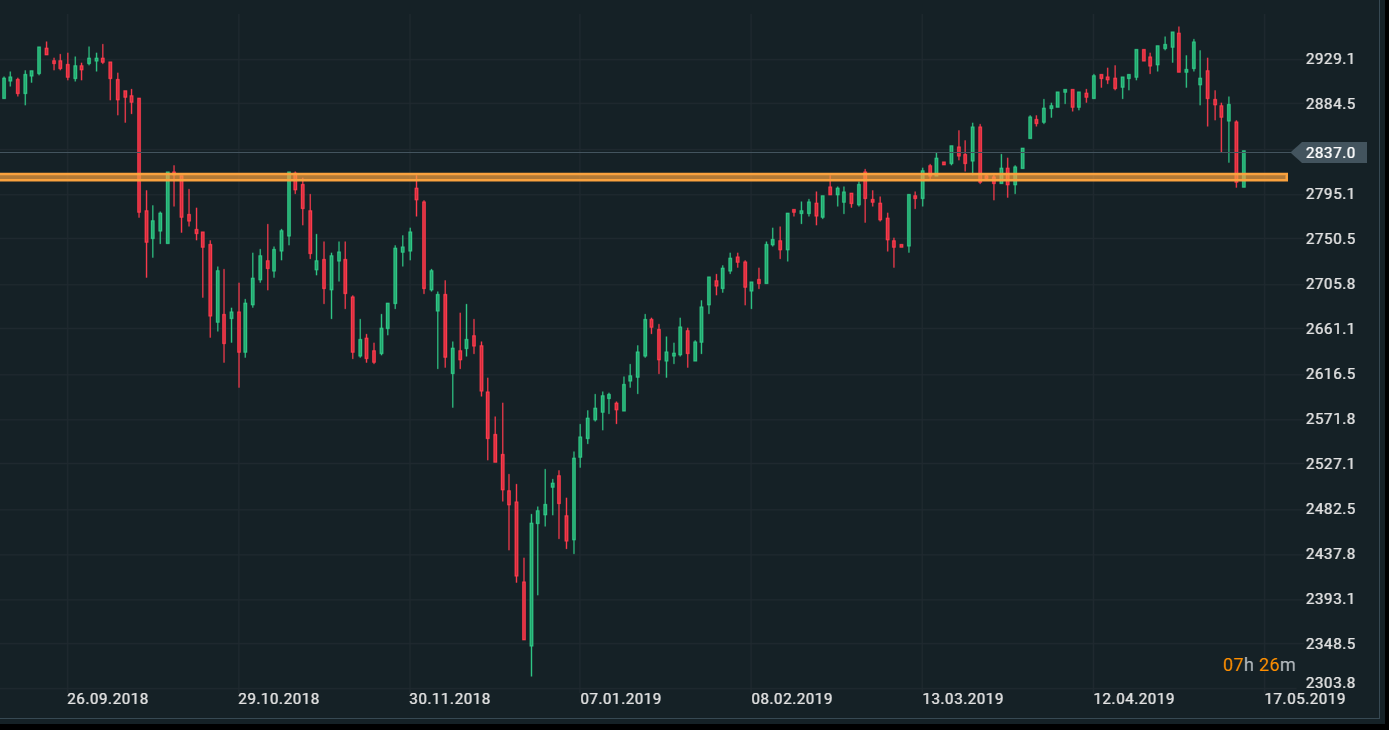Screen dimensions: 1389x730
Task: Click the 08.02.2019 date label
Action: (792, 698)
